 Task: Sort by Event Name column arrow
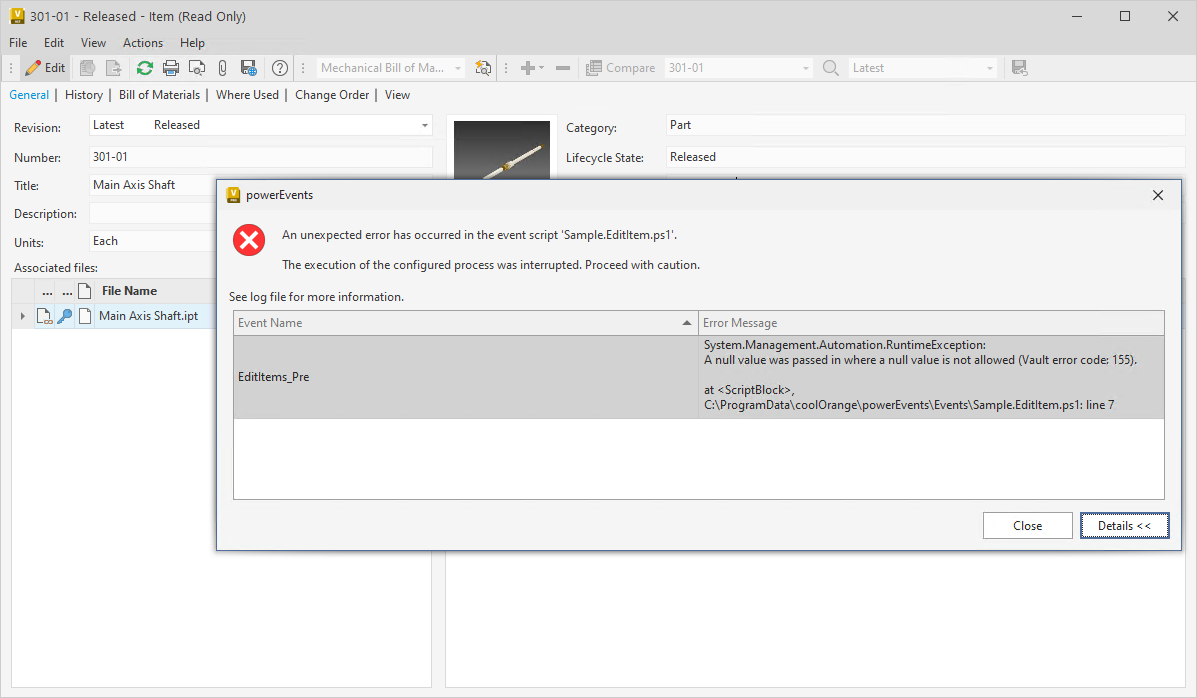(x=686, y=323)
